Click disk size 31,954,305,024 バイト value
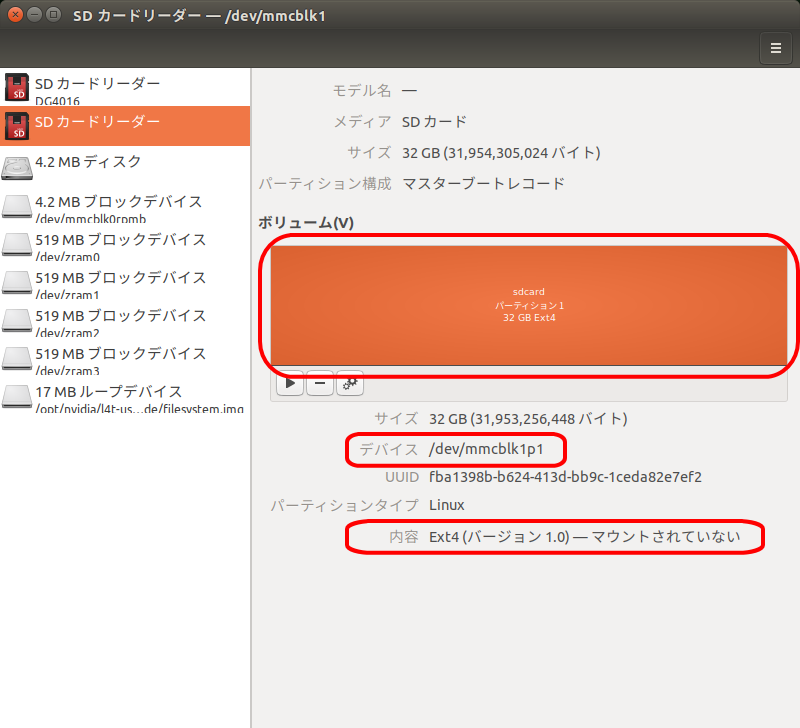This screenshot has width=800, height=728. click(501, 153)
